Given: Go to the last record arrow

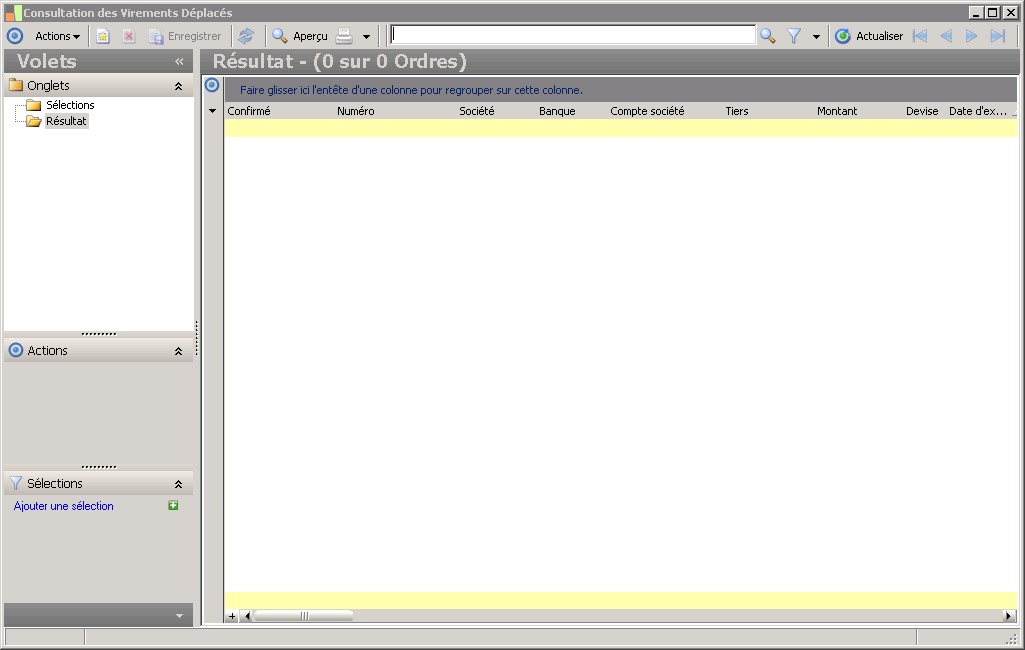Looking at the screenshot, I should pos(998,37).
